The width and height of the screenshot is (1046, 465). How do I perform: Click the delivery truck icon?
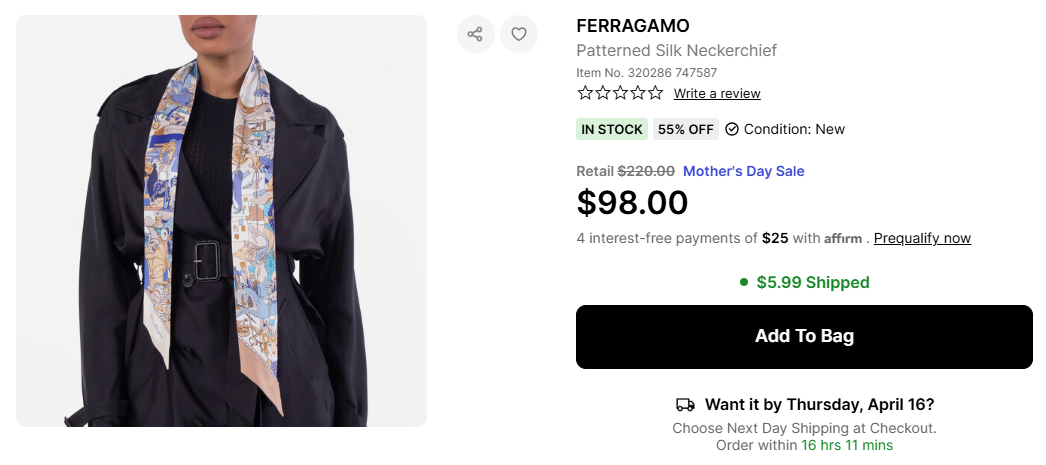tap(685, 405)
